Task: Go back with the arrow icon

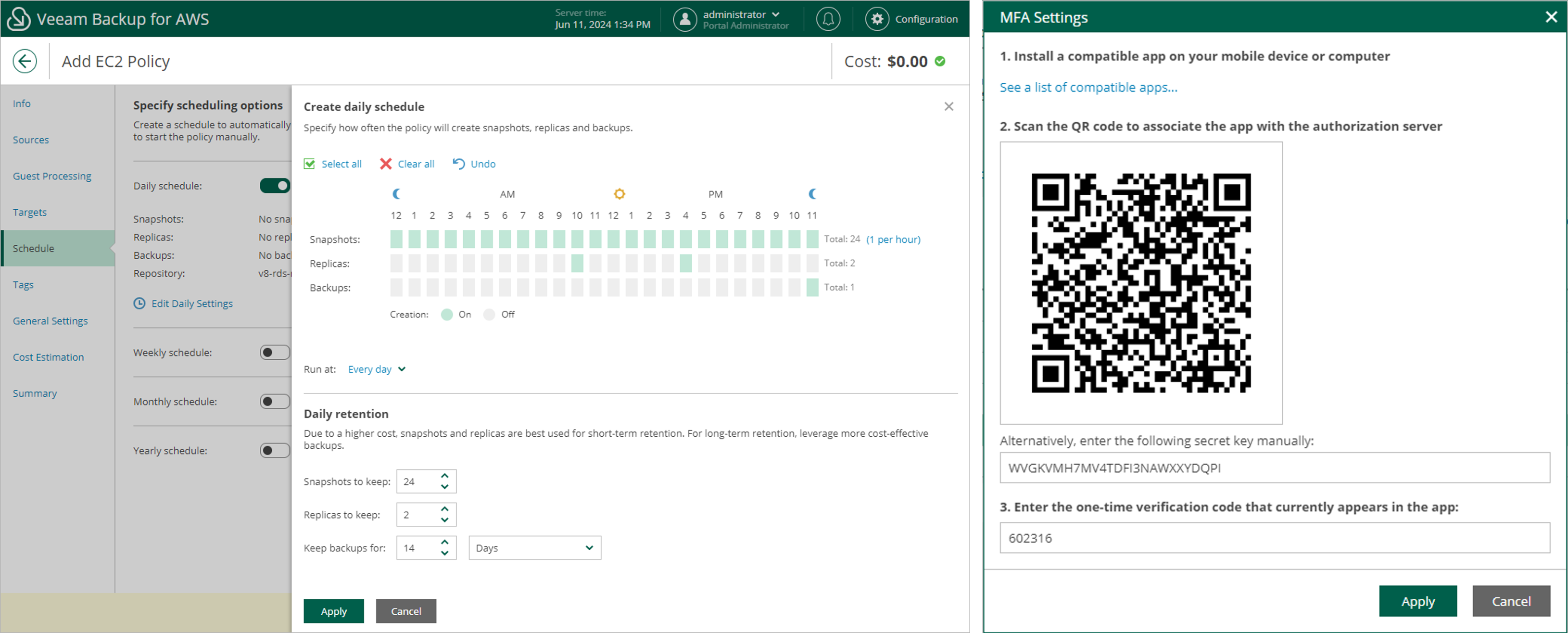Action: [x=25, y=62]
